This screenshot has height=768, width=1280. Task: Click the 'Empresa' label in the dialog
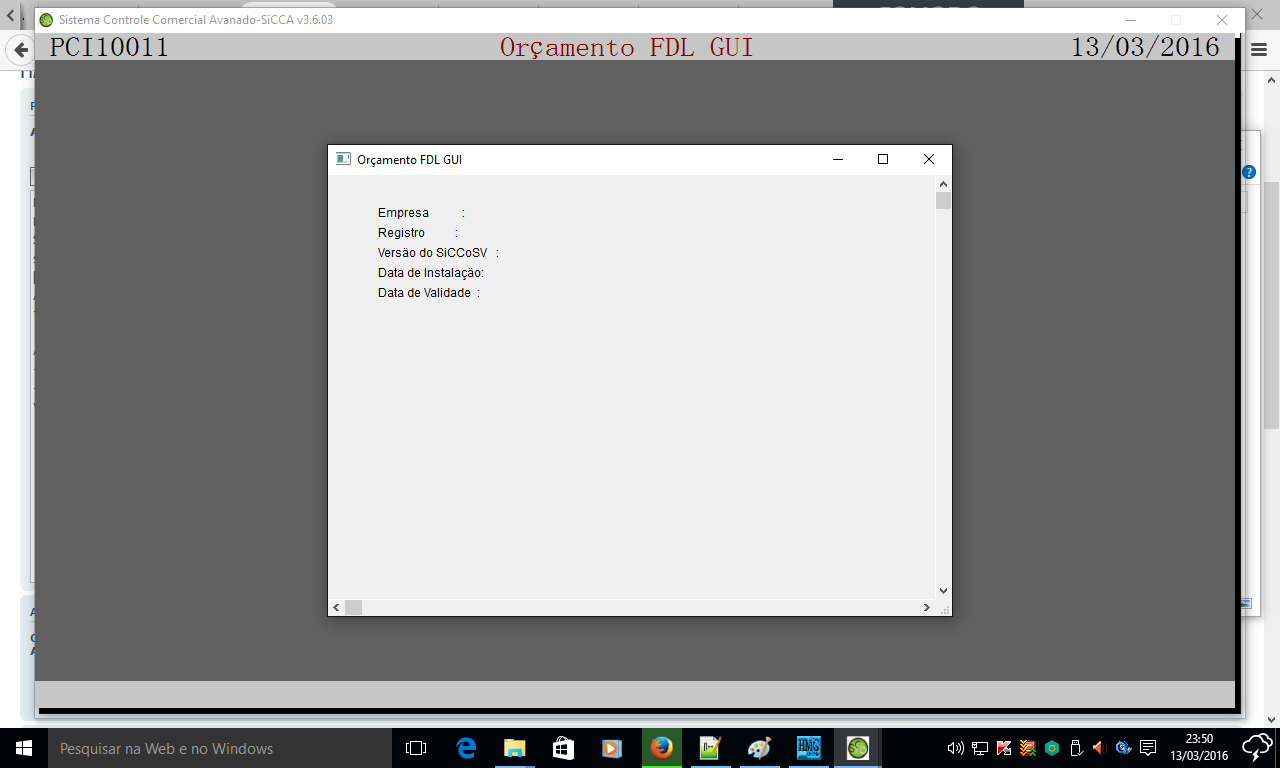click(403, 213)
